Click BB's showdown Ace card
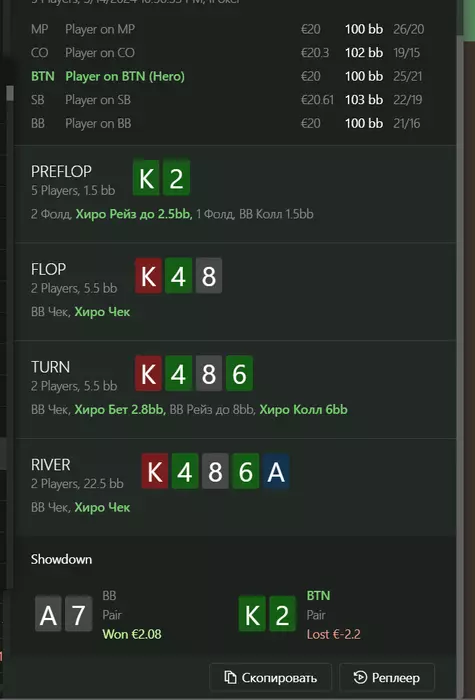The width and height of the screenshot is (475, 700). point(48,615)
